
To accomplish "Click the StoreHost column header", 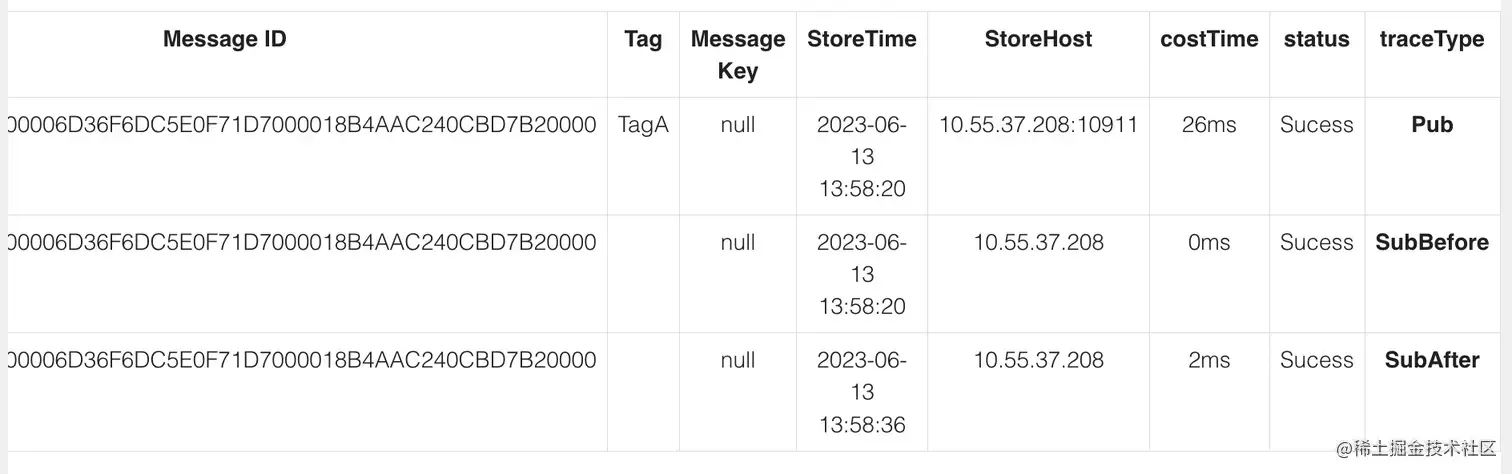I will 1038,40.
